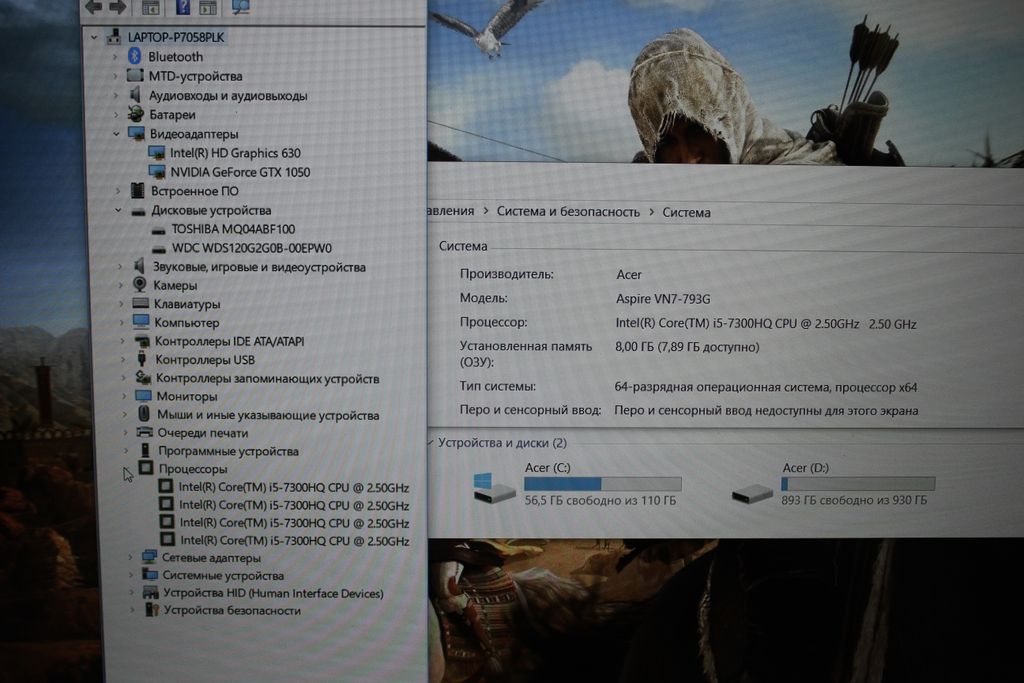Screen dimensions: 1024x683
Task: Click the scan for hardware changes icon
Action: 240,7
